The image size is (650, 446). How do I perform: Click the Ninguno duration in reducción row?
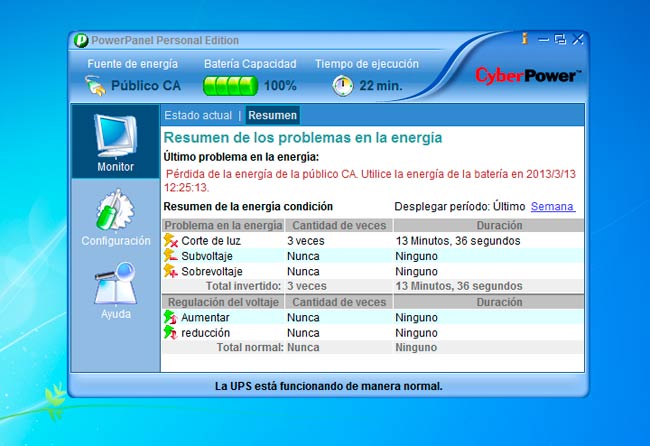416,333
